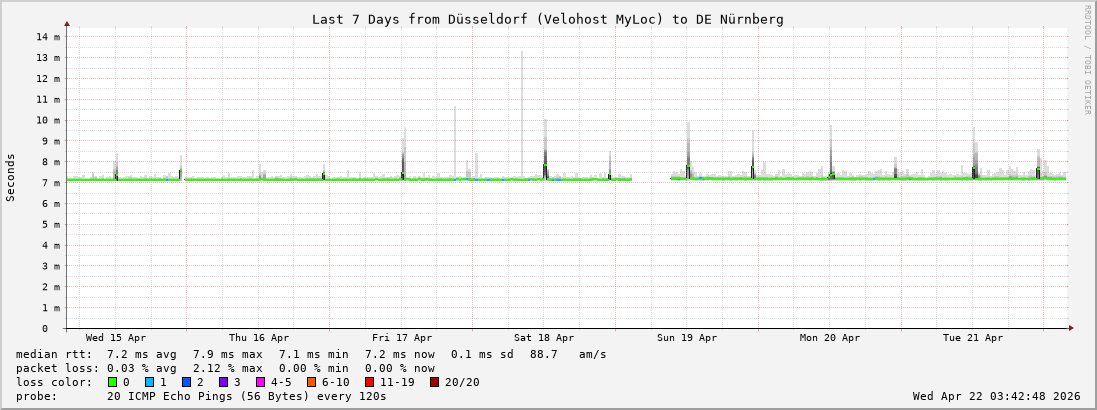Click the green loss color 0 swatch

[x=112, y=382]
